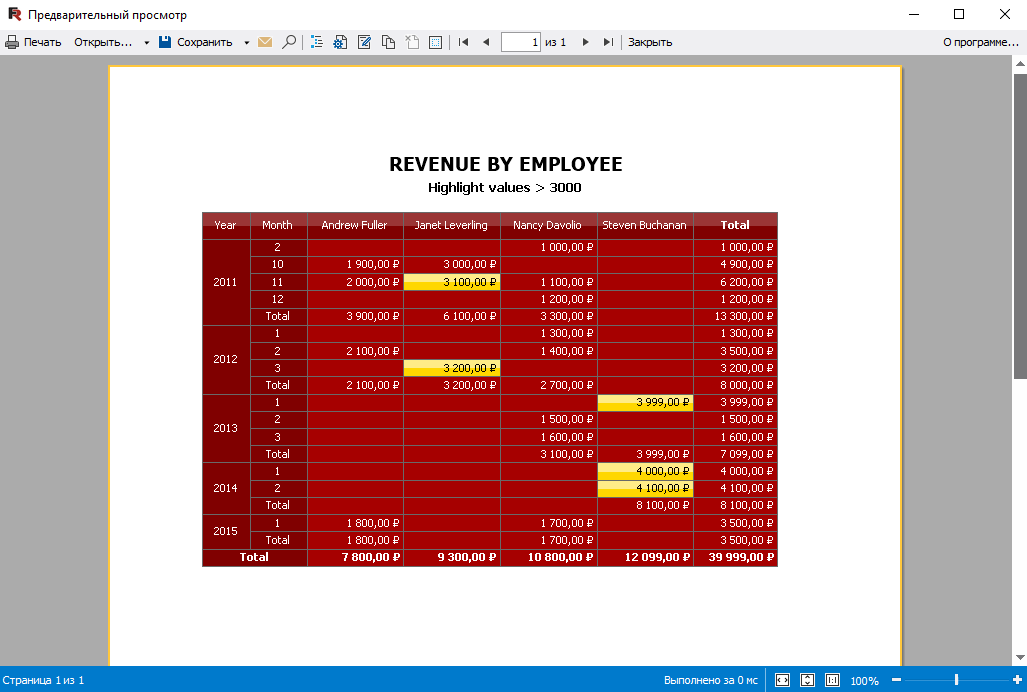The height and width of the screenshot is (692, 1027).
Task: Open page setup gear icon
Action: pos(341,42)
